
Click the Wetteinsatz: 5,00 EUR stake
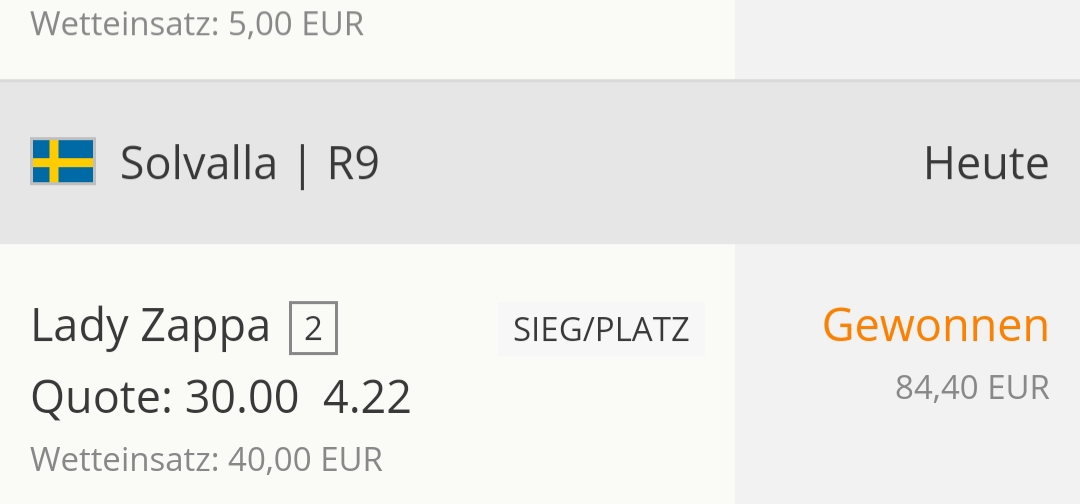(197, 24)
